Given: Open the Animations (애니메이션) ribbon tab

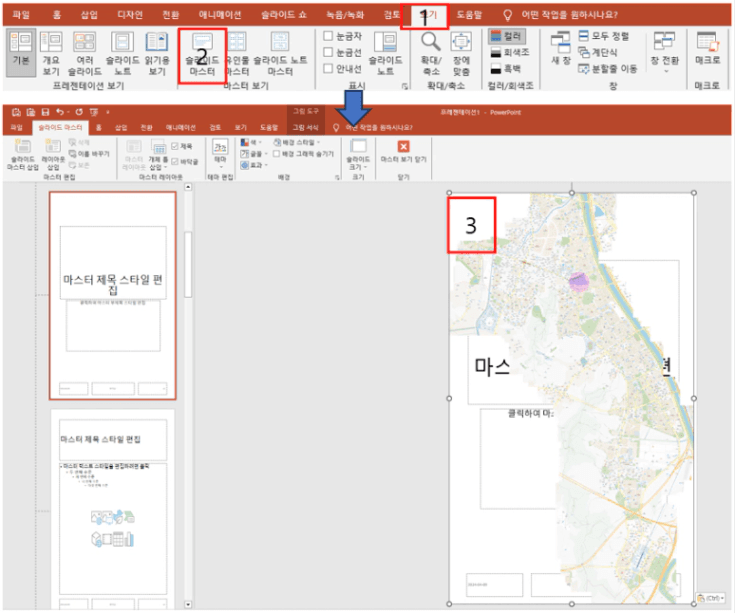Looking at the screenshot, I should click(229, 15).
